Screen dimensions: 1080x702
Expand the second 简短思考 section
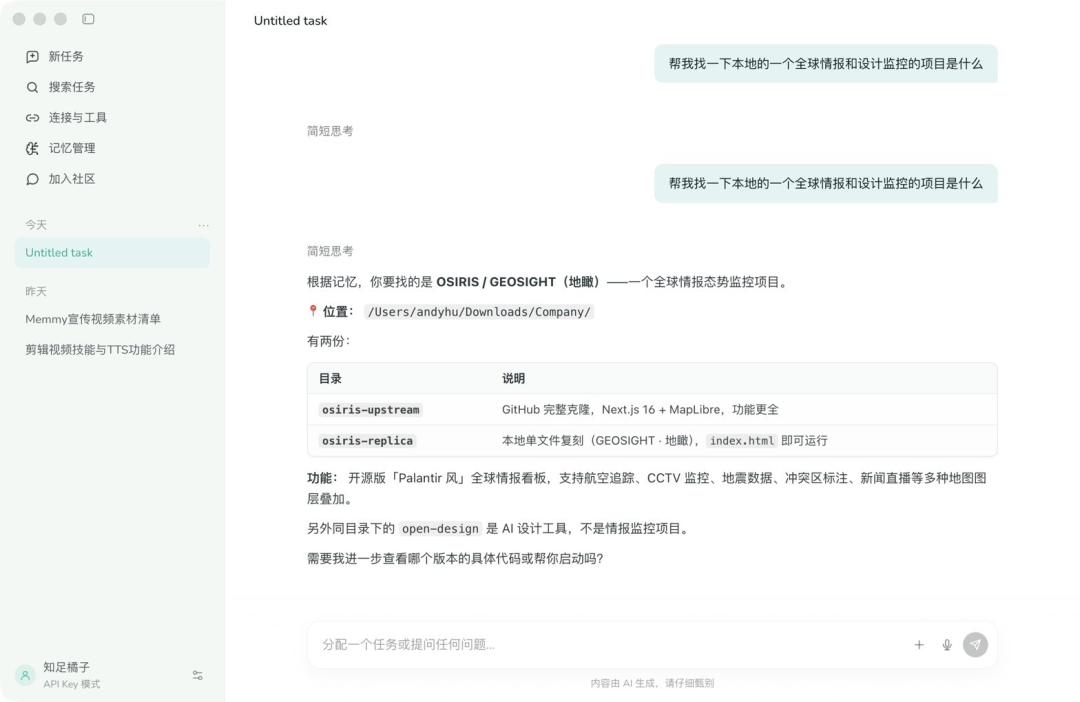click(x=330, y=251)
